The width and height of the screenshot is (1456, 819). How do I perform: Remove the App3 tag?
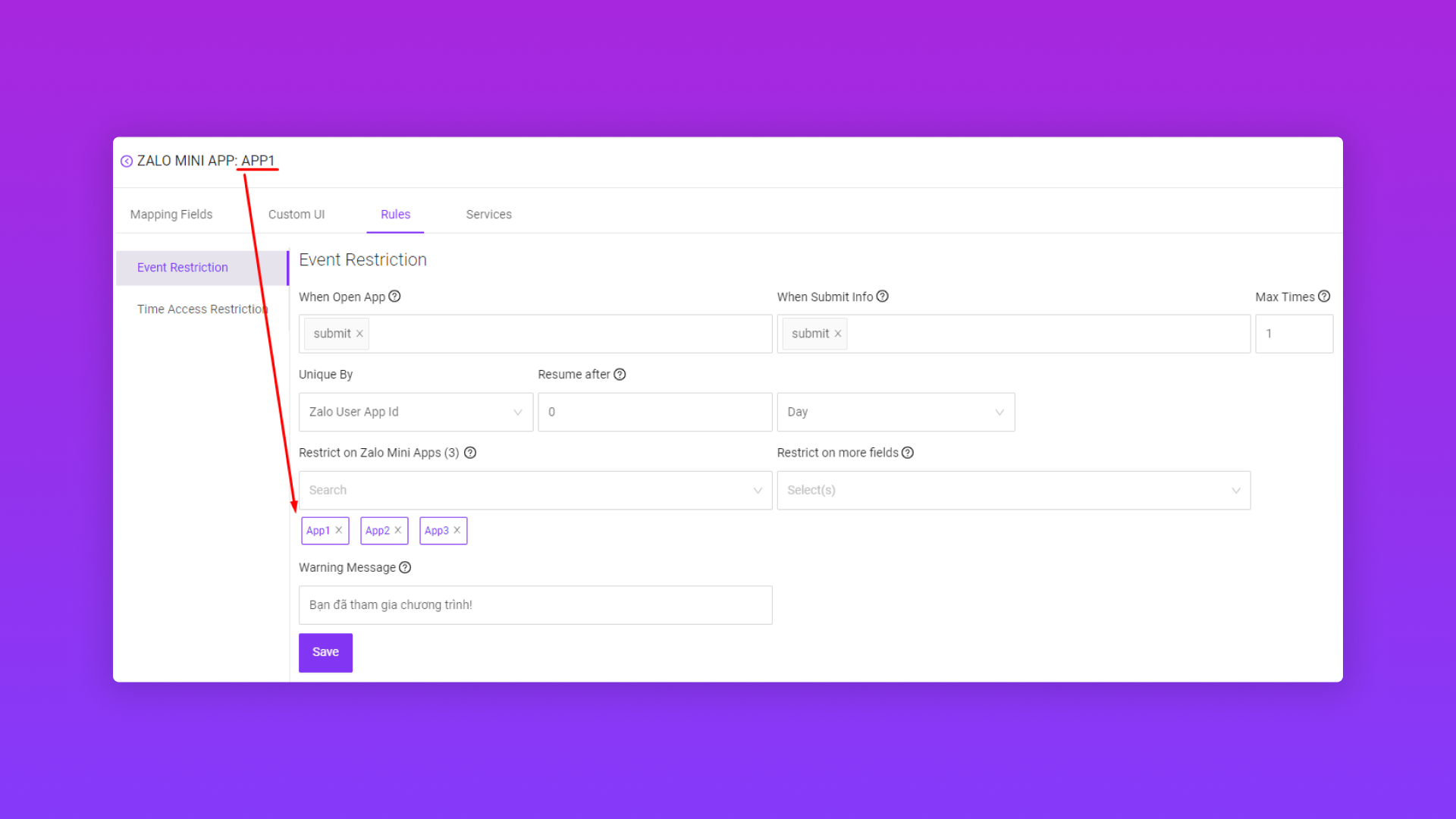(x=457, y=530)
